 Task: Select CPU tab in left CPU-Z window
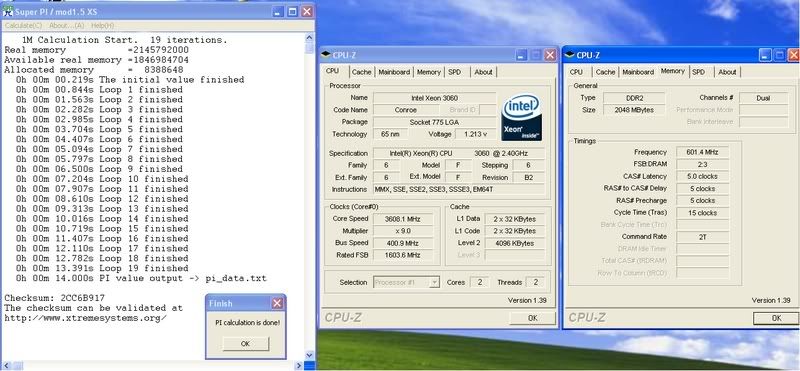click(332, 71)
